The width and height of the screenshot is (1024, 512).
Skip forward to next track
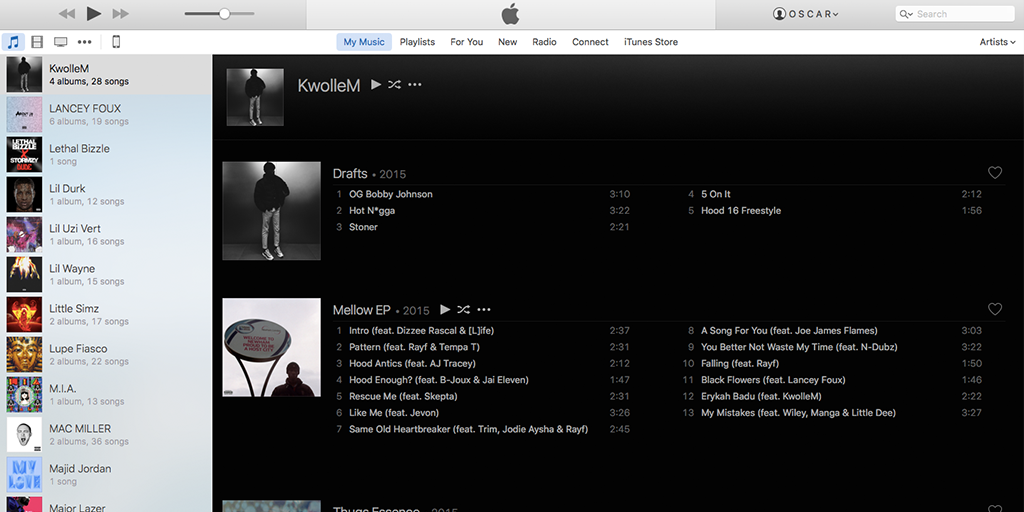coord(121,14)
